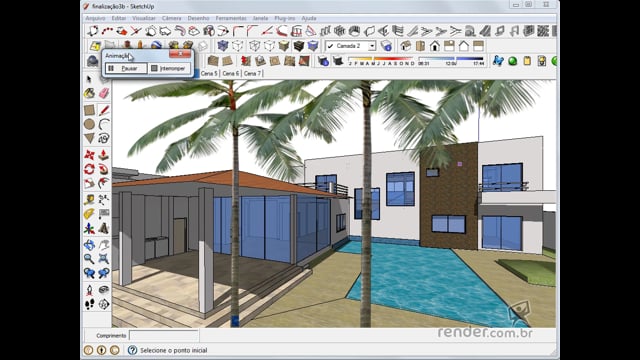Switch to Front house view
Viewport: 640px width, 360px height.
point(435,46)
